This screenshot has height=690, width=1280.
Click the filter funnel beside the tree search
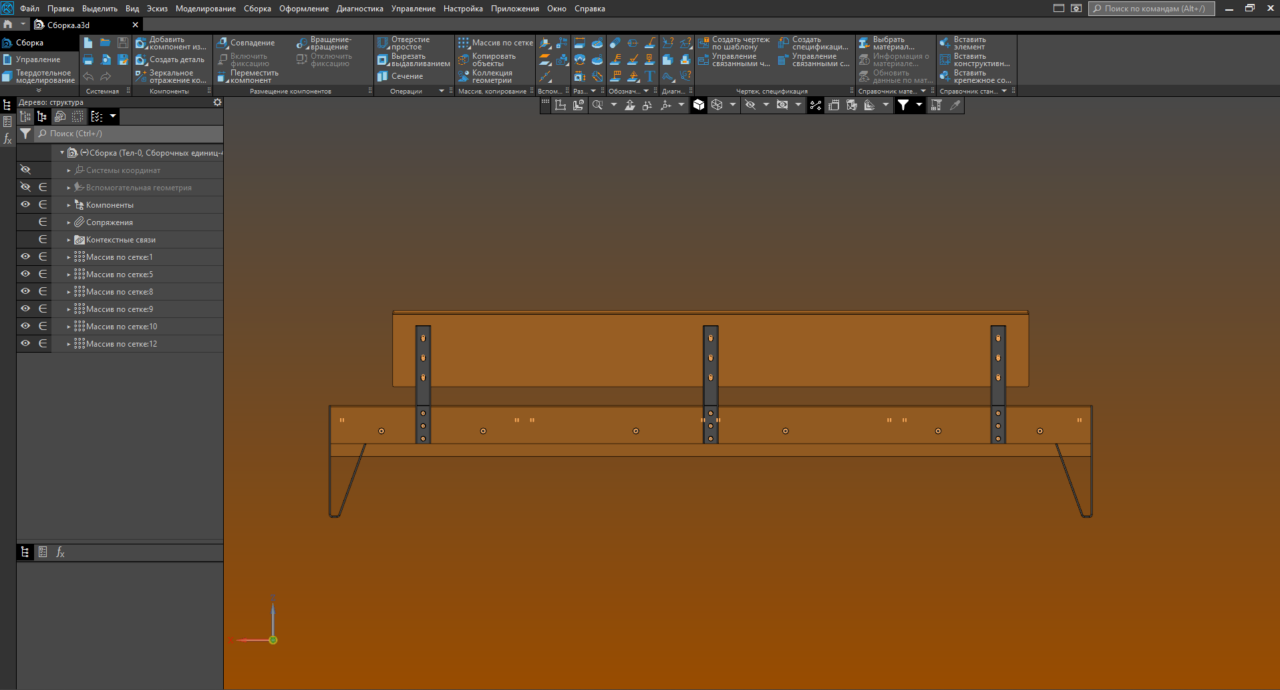point(25,133)
